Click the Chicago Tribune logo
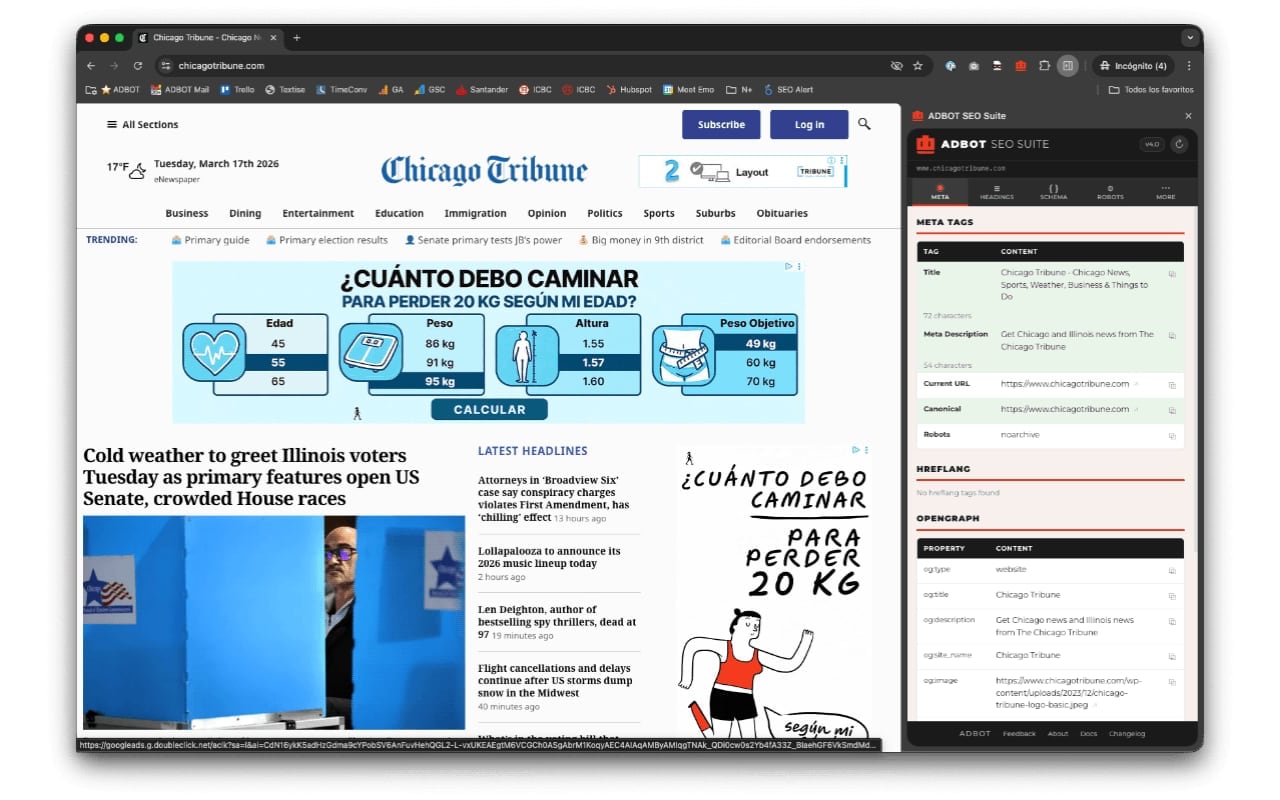The image size is (1280, 800). pos(484,170)
